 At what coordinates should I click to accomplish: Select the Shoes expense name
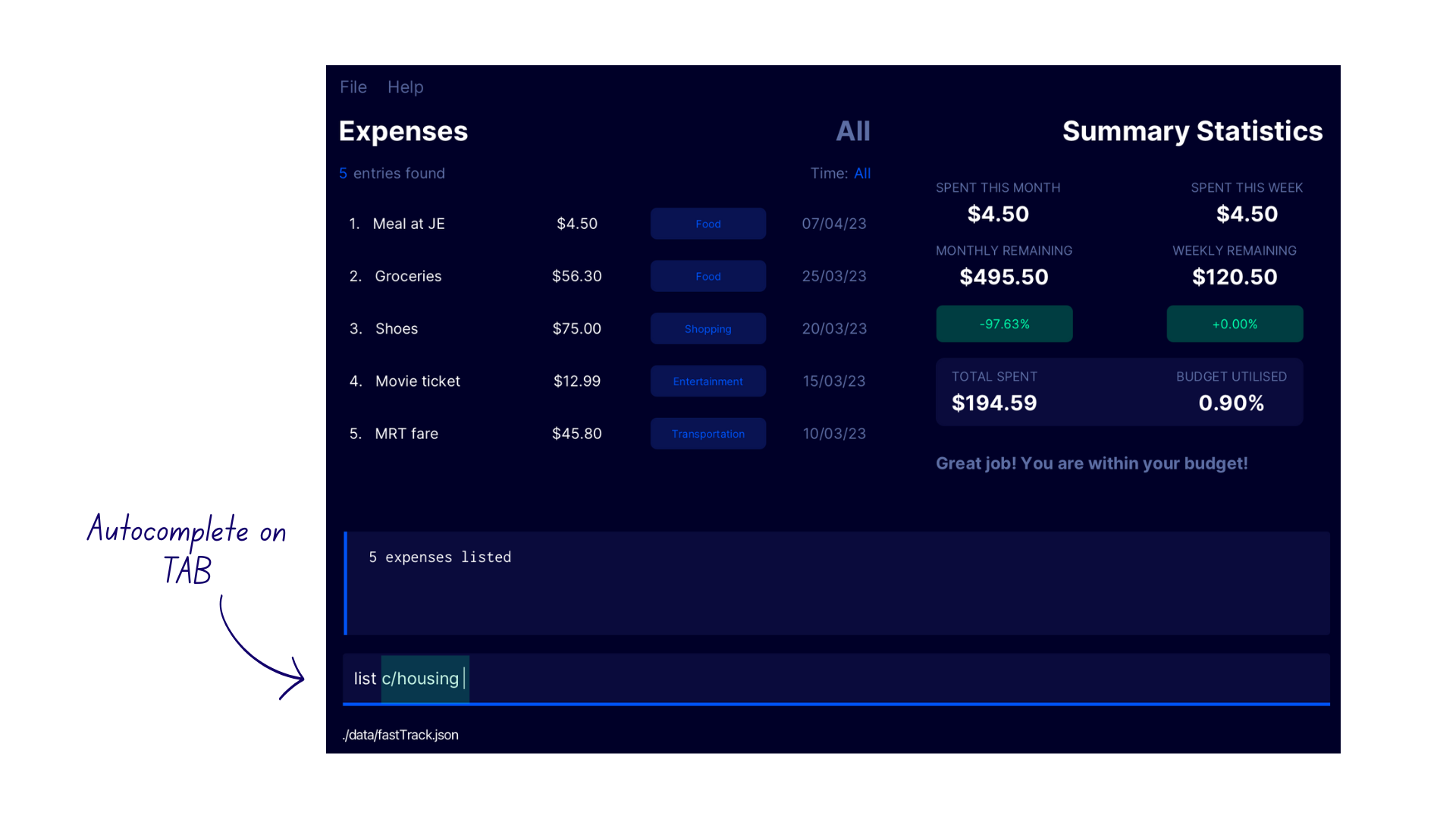point(397,328)
